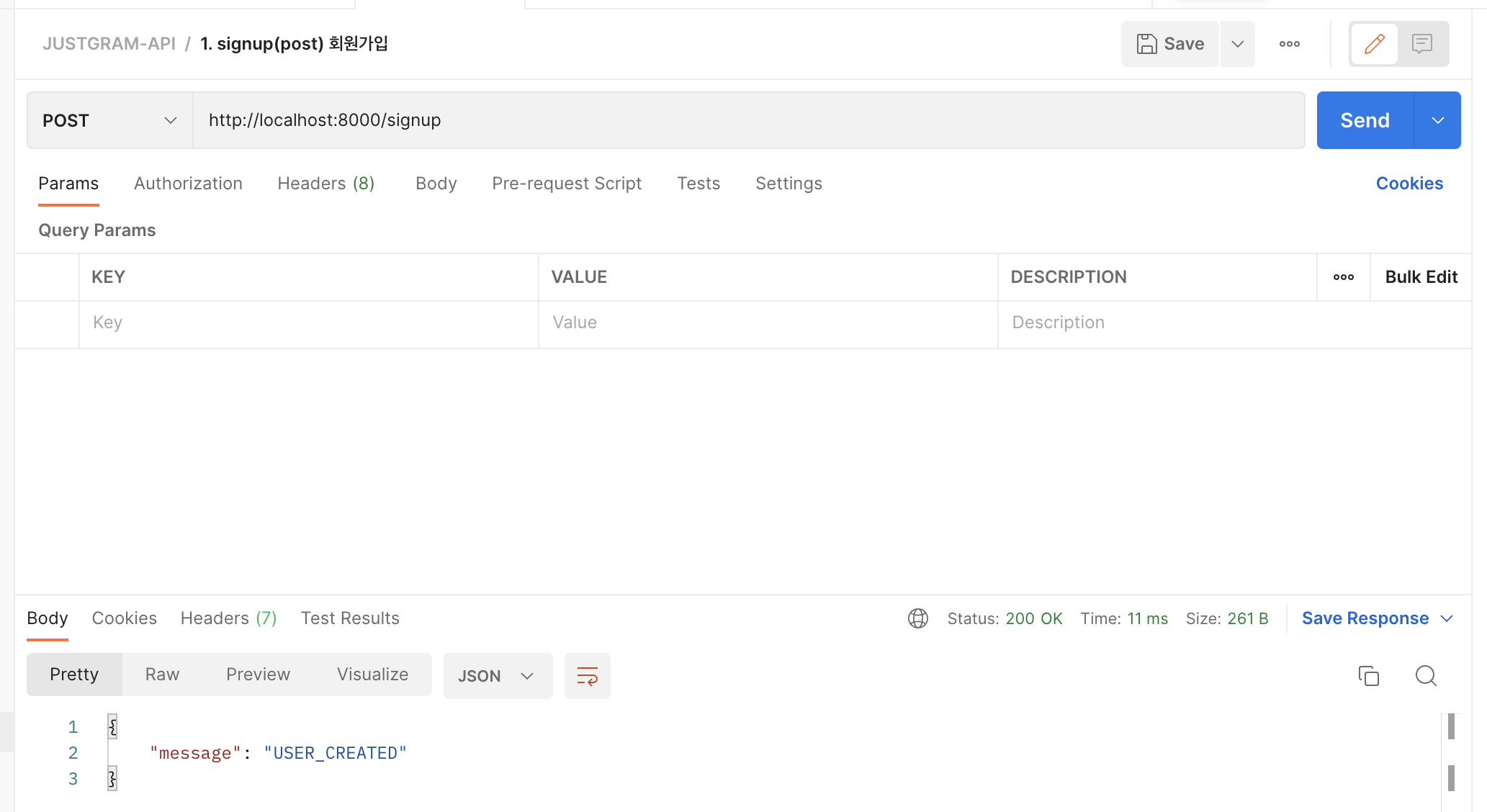Open the three-dot request options menu
Screen dimensions: 1487x812
(x=1289, y=44)
